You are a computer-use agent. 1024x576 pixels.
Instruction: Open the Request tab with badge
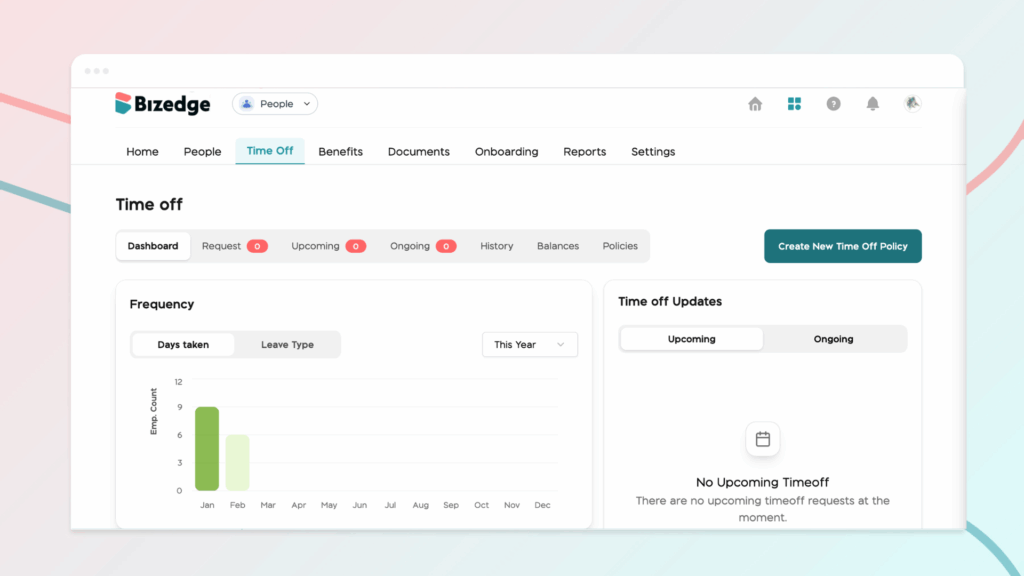pyautogui.click(x=233, y=246)
